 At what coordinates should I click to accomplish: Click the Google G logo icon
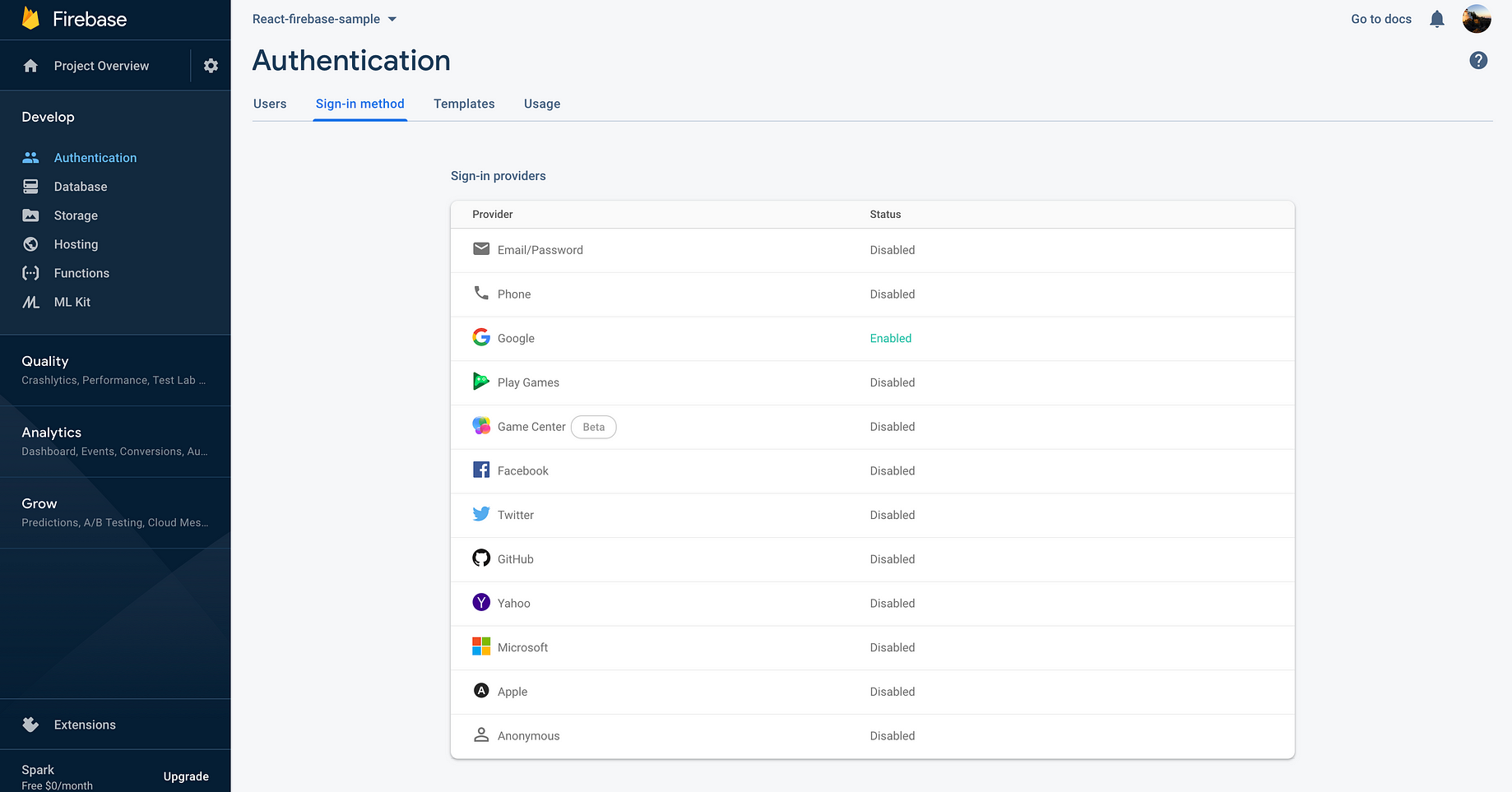[481, 337]
